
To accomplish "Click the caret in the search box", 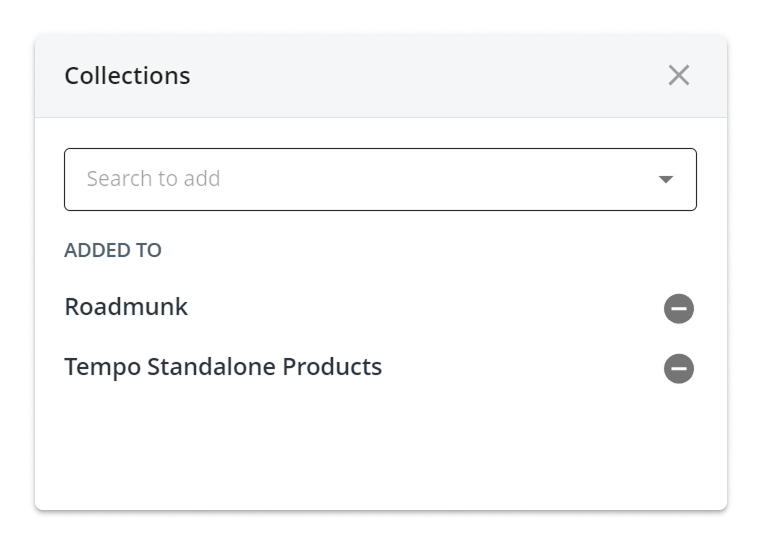I will coord(666,180).
